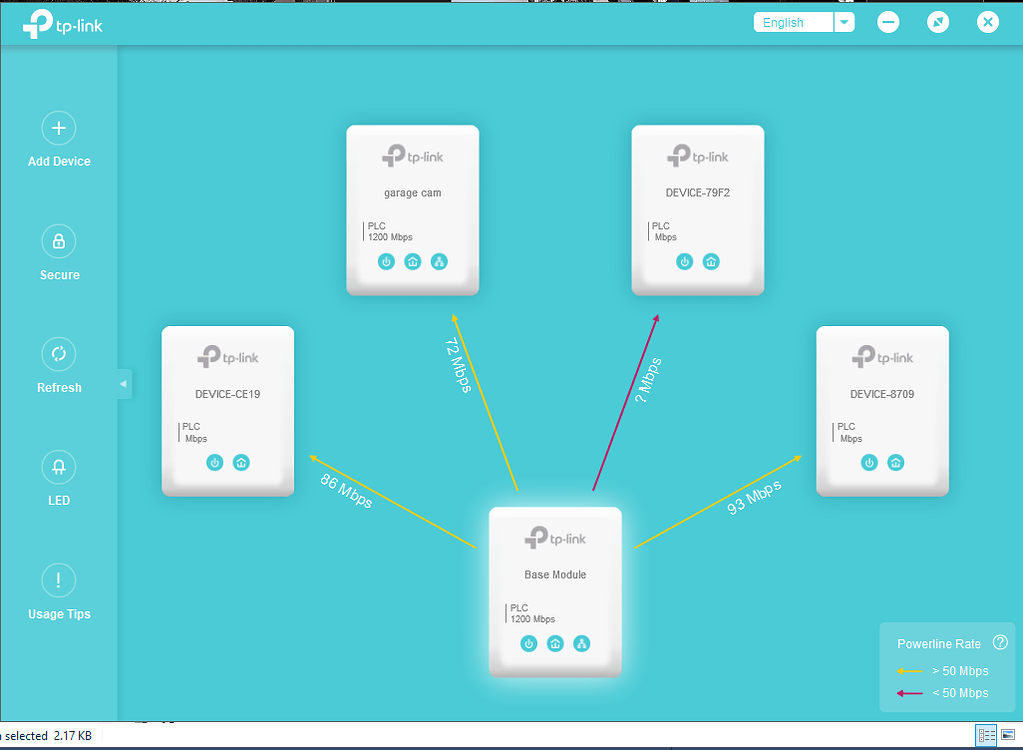
Task: Open the LED settings icon
Action: pos(59,468)
